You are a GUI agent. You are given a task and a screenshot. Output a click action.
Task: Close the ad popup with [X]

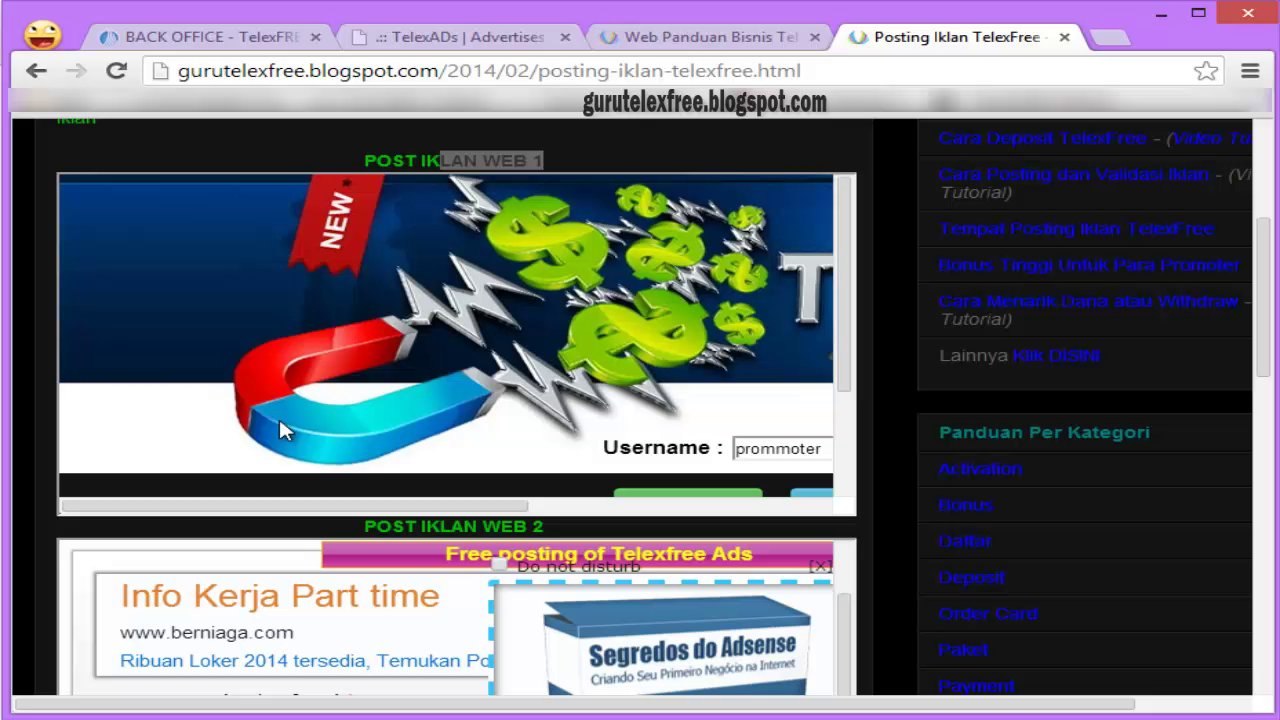click(x=820, y=566)
